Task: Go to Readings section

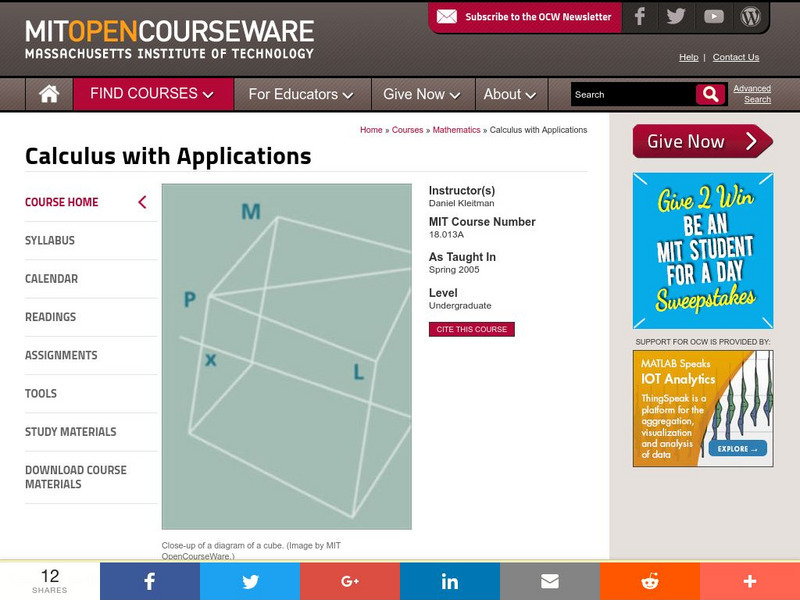Action: tap(51, 317)
